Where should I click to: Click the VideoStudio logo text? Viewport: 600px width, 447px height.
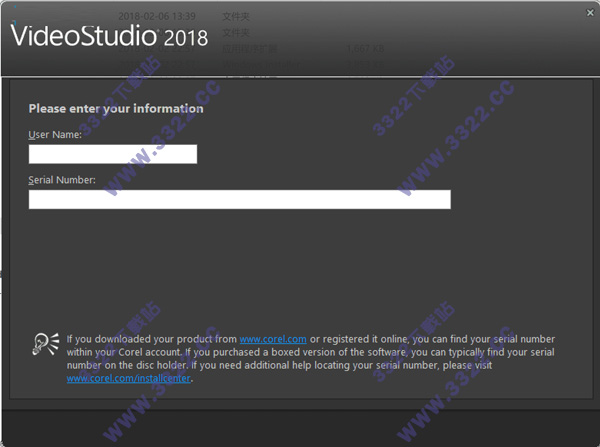84,37
